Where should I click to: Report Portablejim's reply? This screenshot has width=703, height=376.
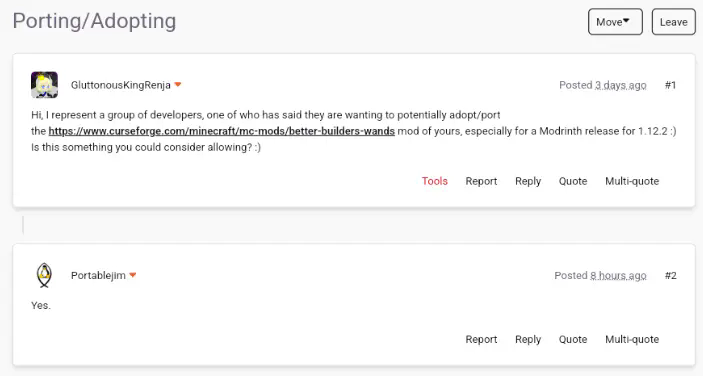[481, 339]
